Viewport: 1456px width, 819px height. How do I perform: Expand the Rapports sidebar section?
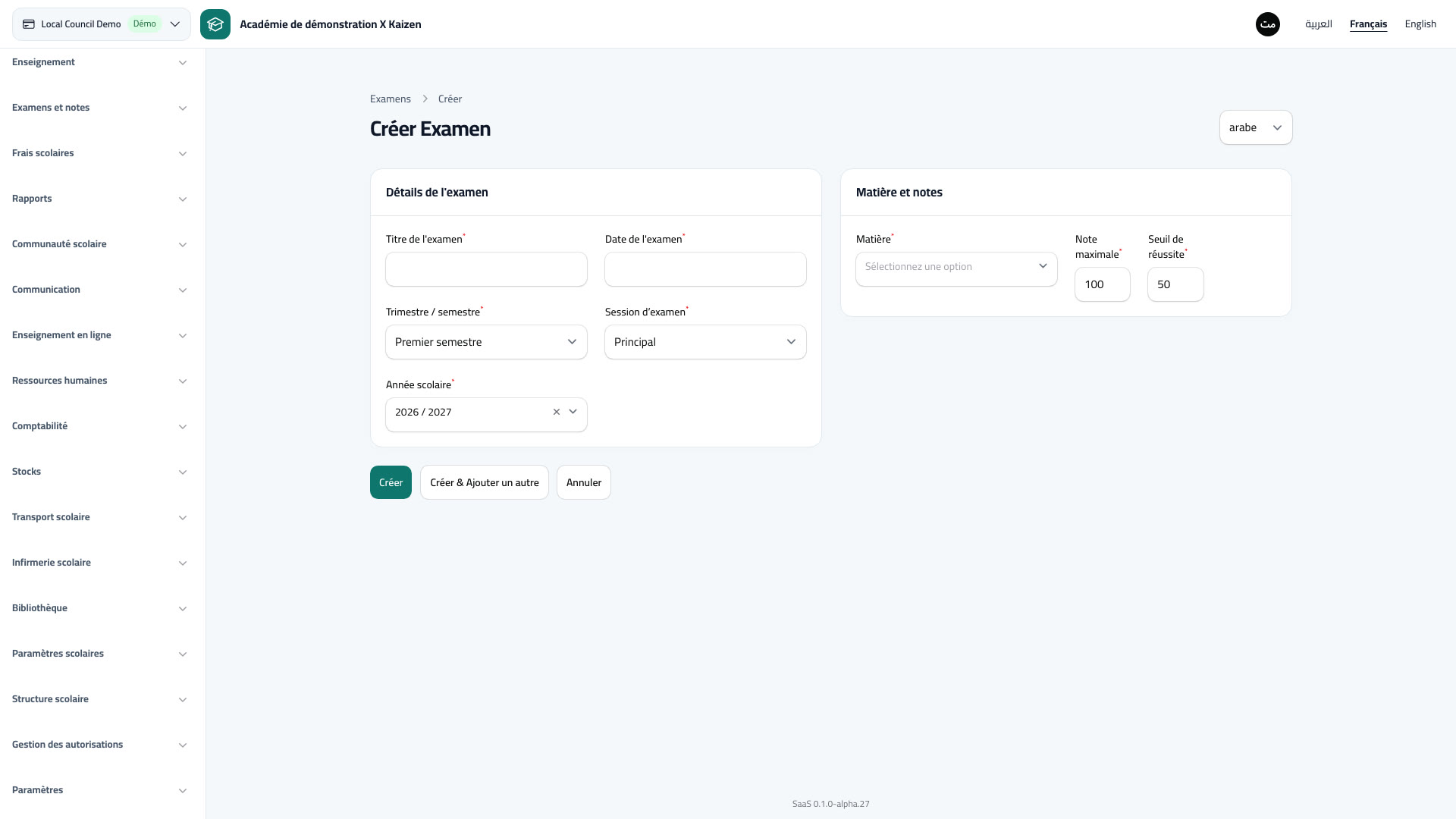[x=99, y=199]
